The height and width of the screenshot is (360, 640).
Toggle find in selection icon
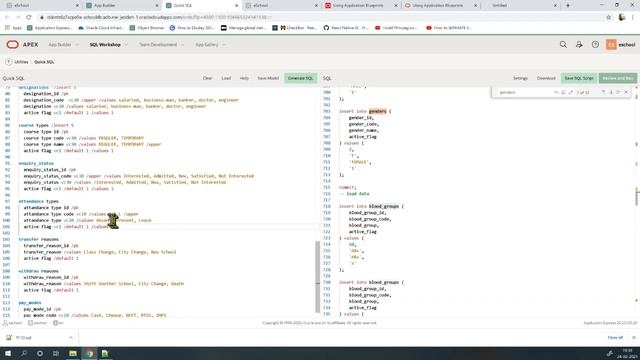click(x=618, y=92)
